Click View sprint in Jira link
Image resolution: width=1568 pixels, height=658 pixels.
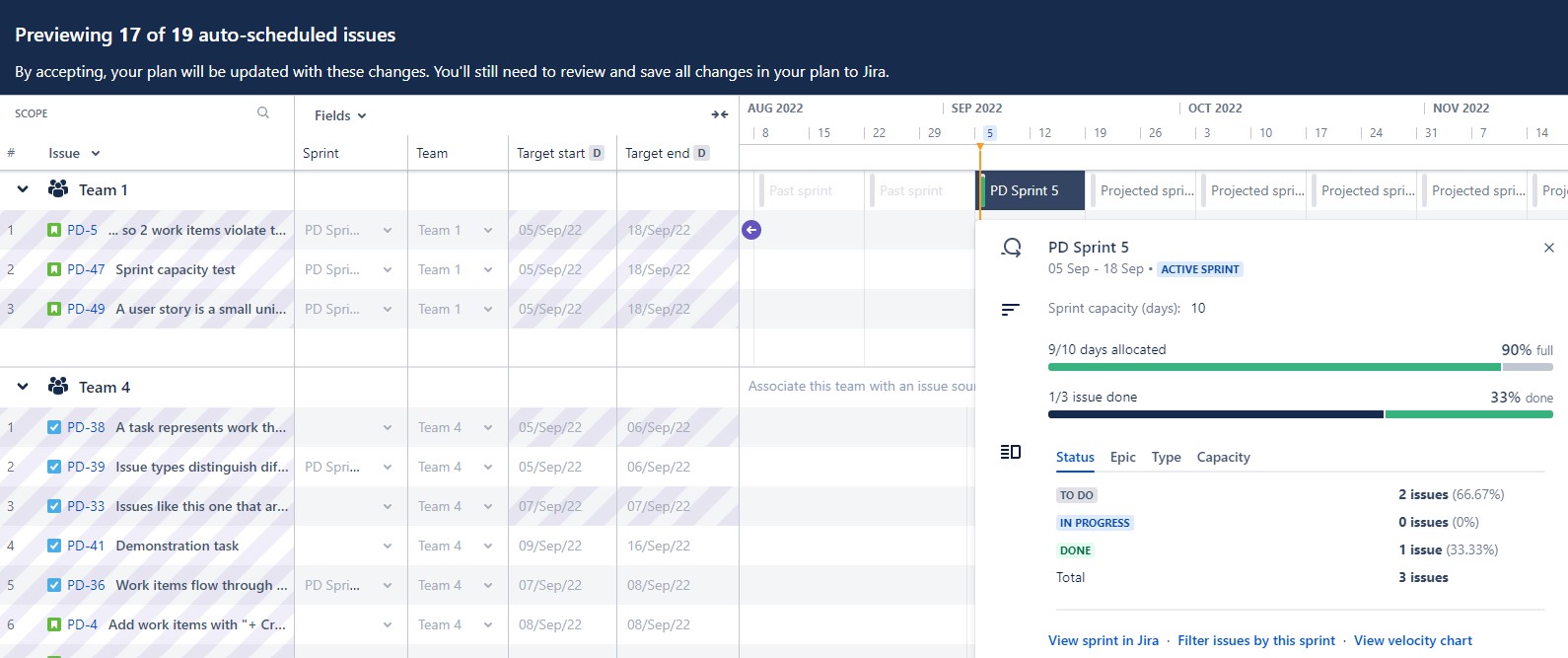pos(1104,640)
